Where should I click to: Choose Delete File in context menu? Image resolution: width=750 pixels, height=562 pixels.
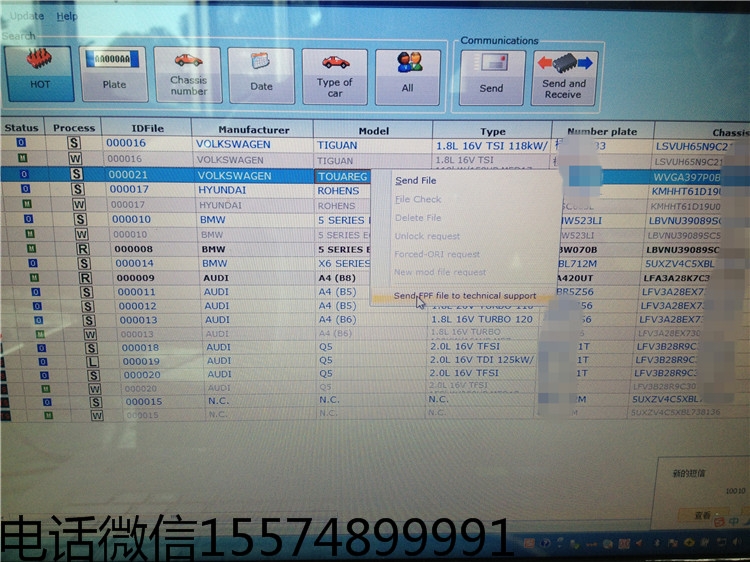[x=418, y=218]
